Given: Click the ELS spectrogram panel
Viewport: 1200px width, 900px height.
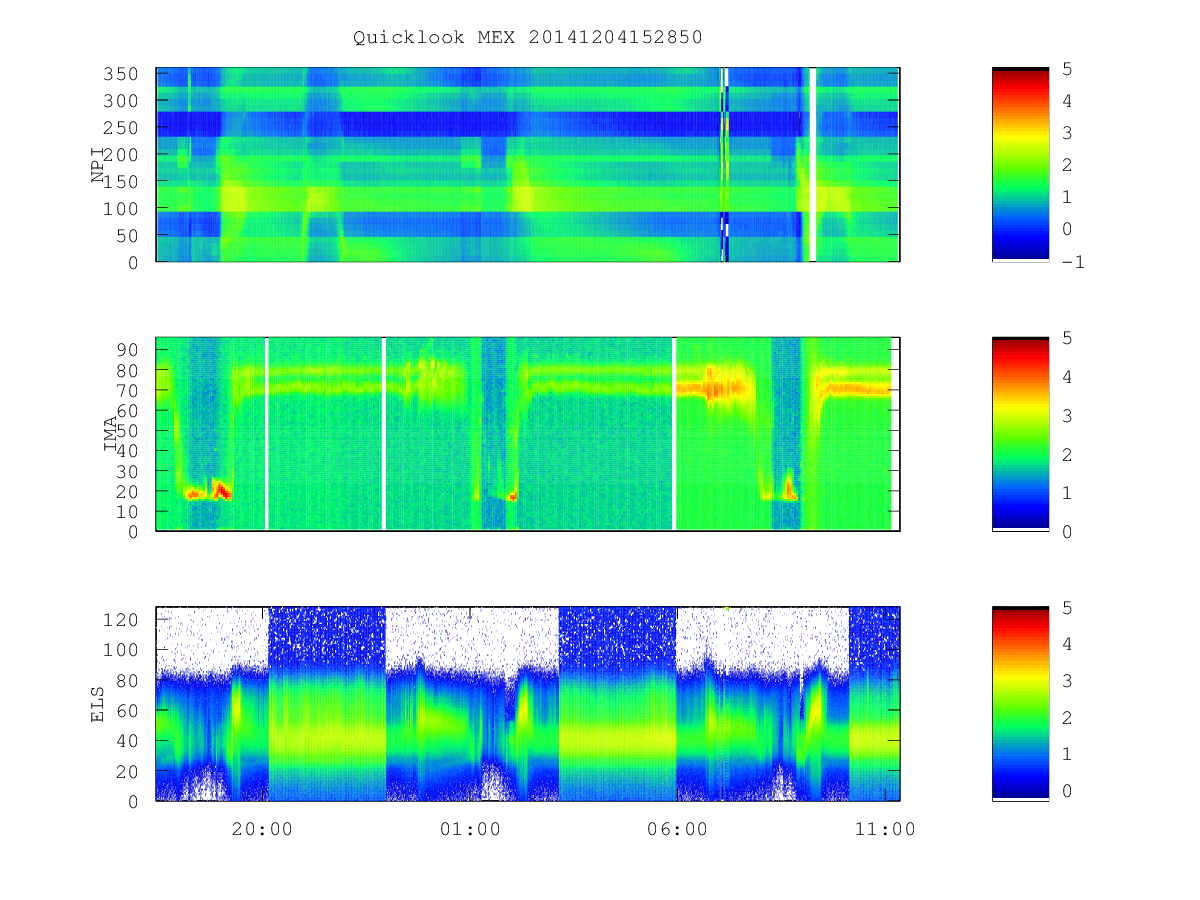Looking at the screenshot, I should 528,704.
